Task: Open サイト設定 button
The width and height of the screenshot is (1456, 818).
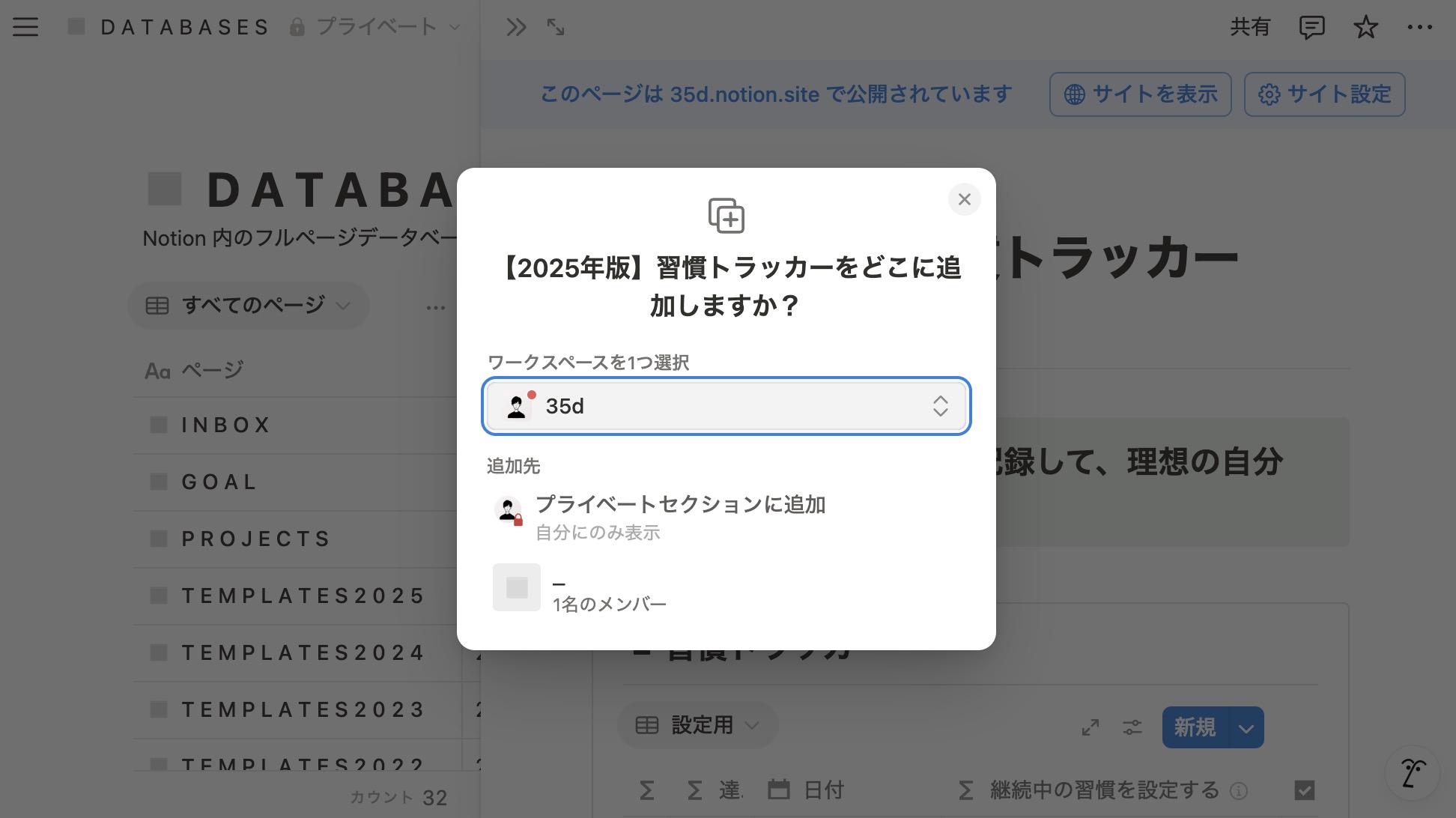Action: 1325,94
